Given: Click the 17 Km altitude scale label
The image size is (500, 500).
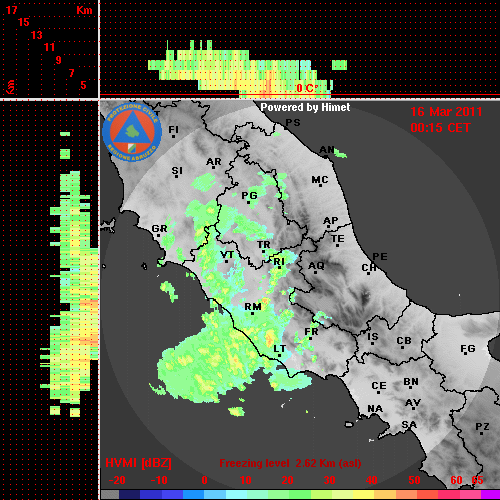Looking at the screenshot, I should (11, 10).
